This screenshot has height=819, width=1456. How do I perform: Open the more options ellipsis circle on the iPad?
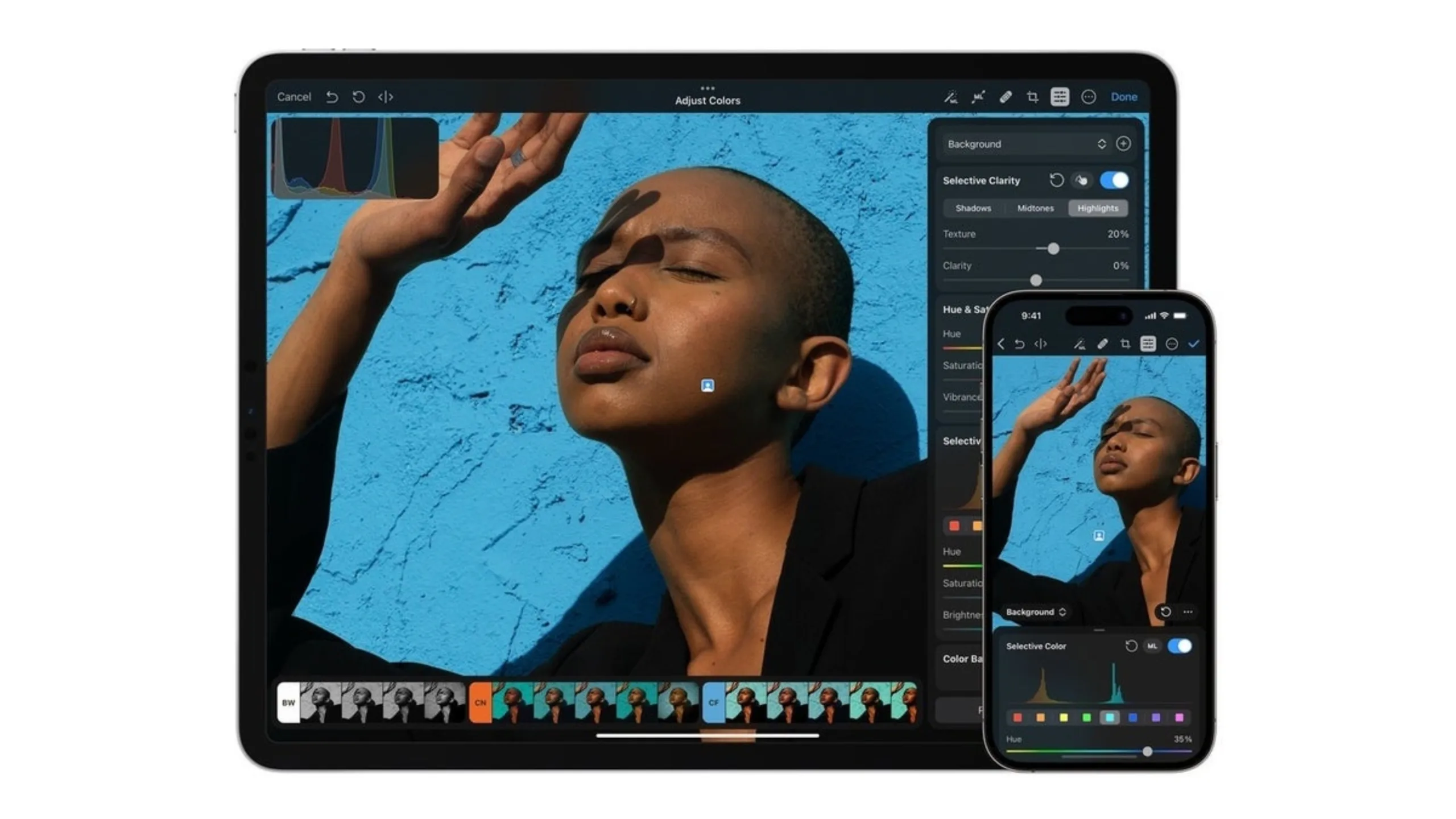[x=1088, y=97]
